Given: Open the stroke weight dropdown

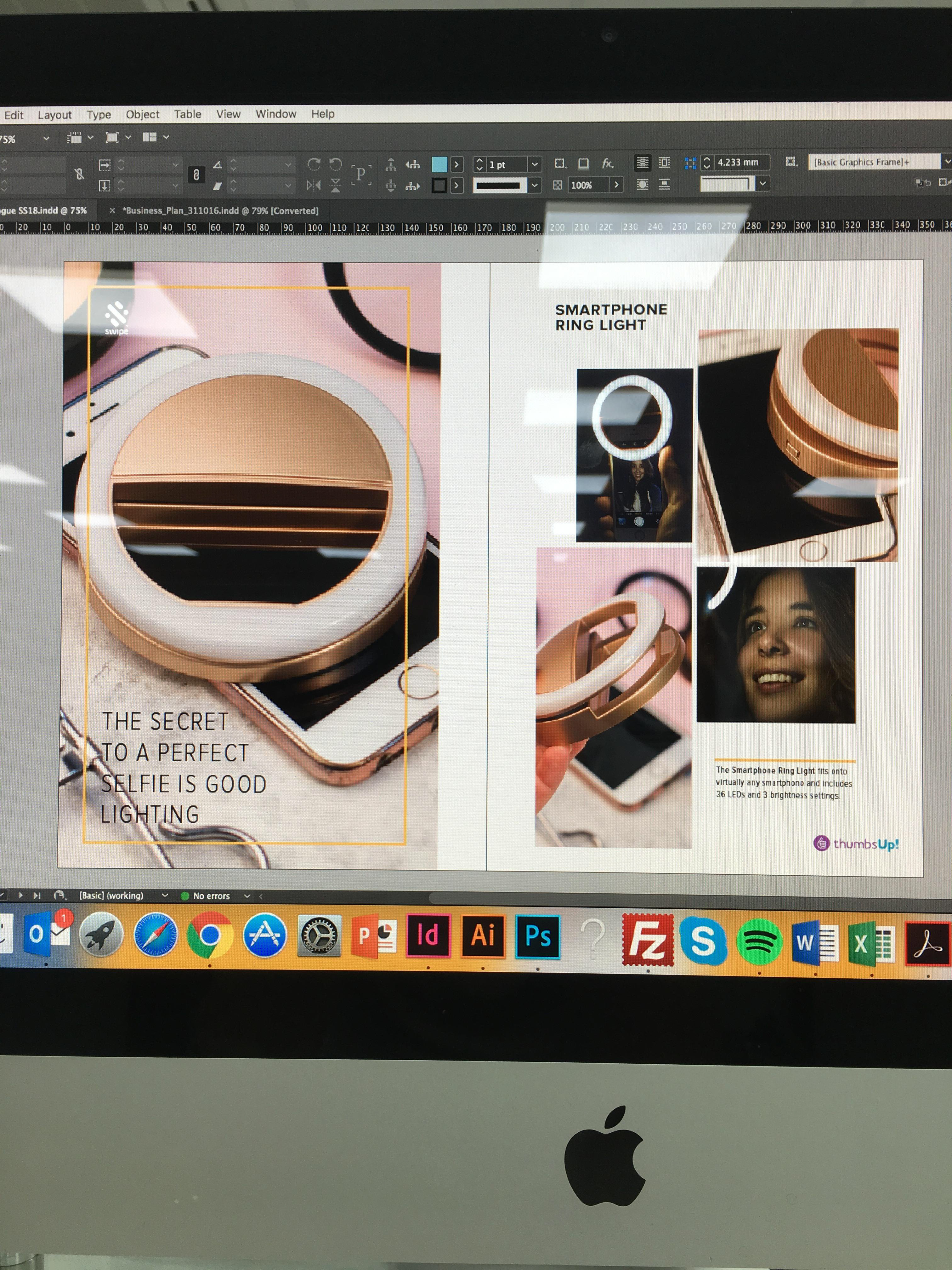Looking at the screenshot, I should pos(534,165).
